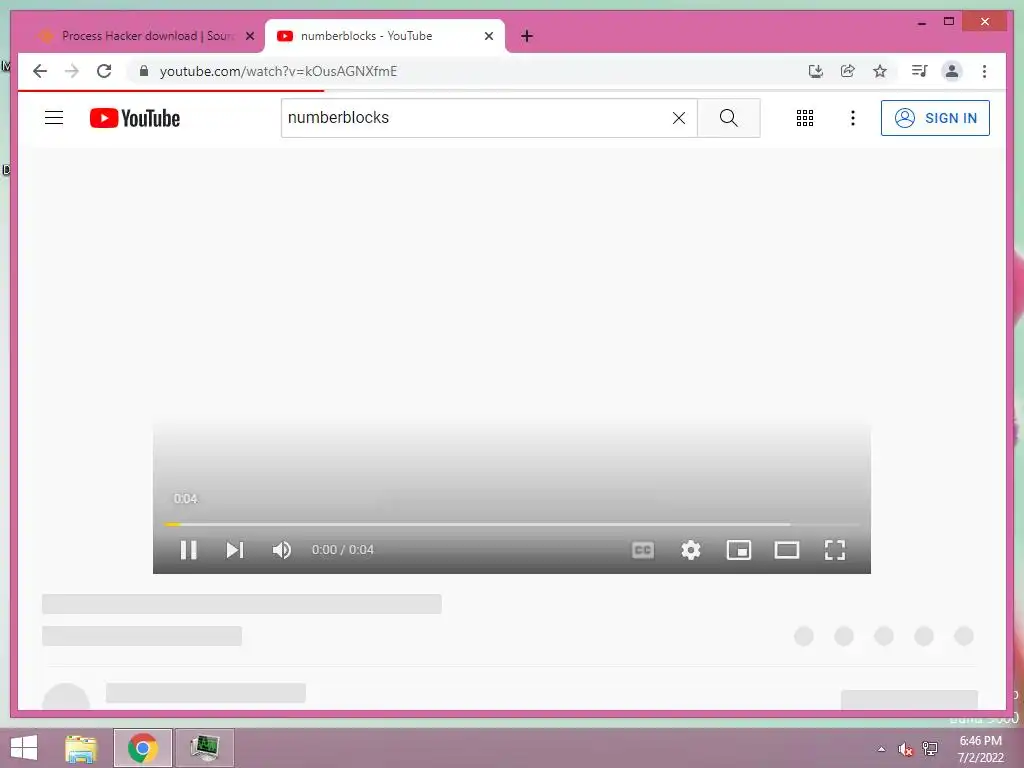This screenshot has height=768, width=1024.
Task: Run search with magnifier button
Action: [x=729, y=118]
